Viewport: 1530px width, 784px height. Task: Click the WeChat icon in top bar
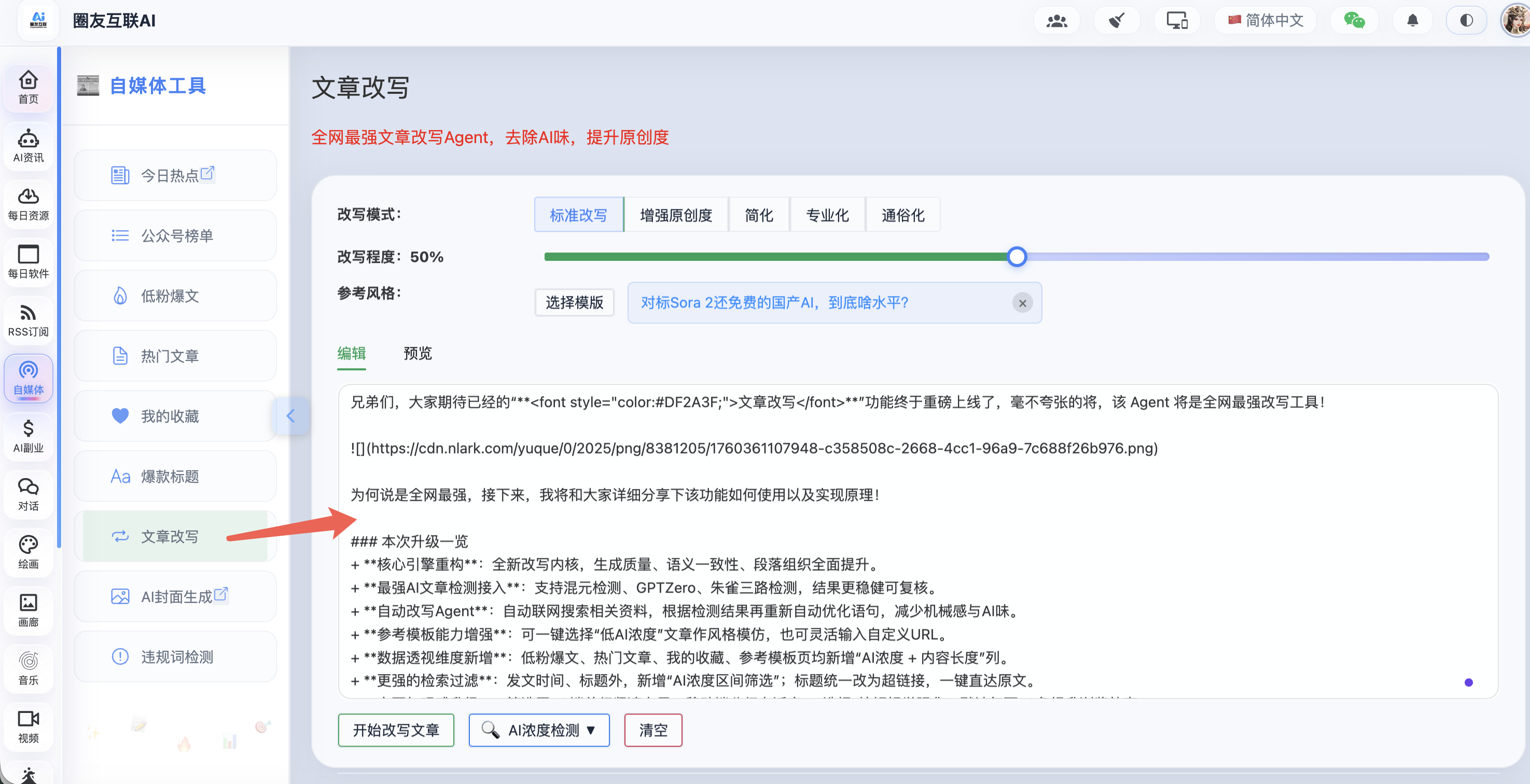[x=1354, y=21]
